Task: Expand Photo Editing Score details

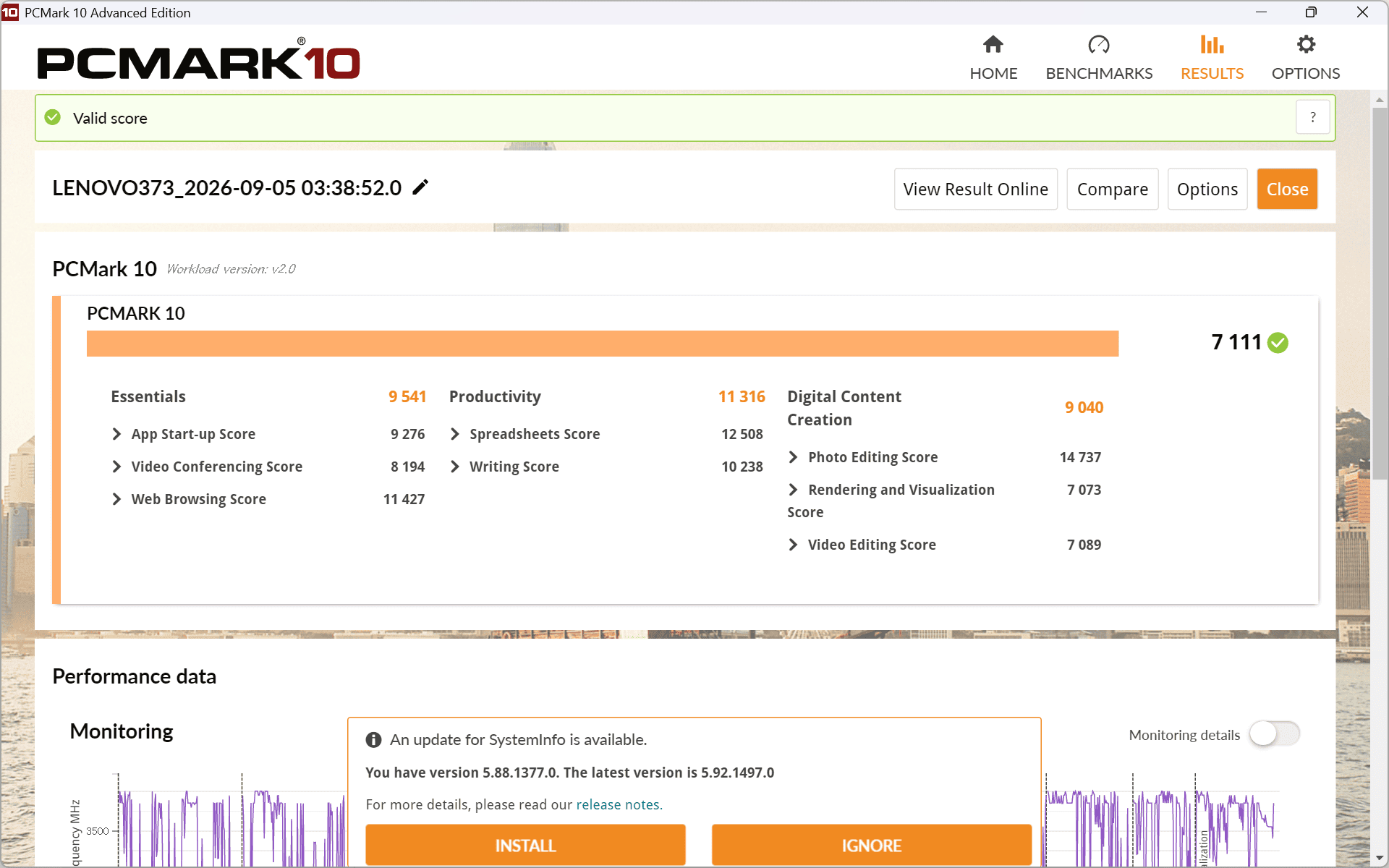Action: [794, 457]
